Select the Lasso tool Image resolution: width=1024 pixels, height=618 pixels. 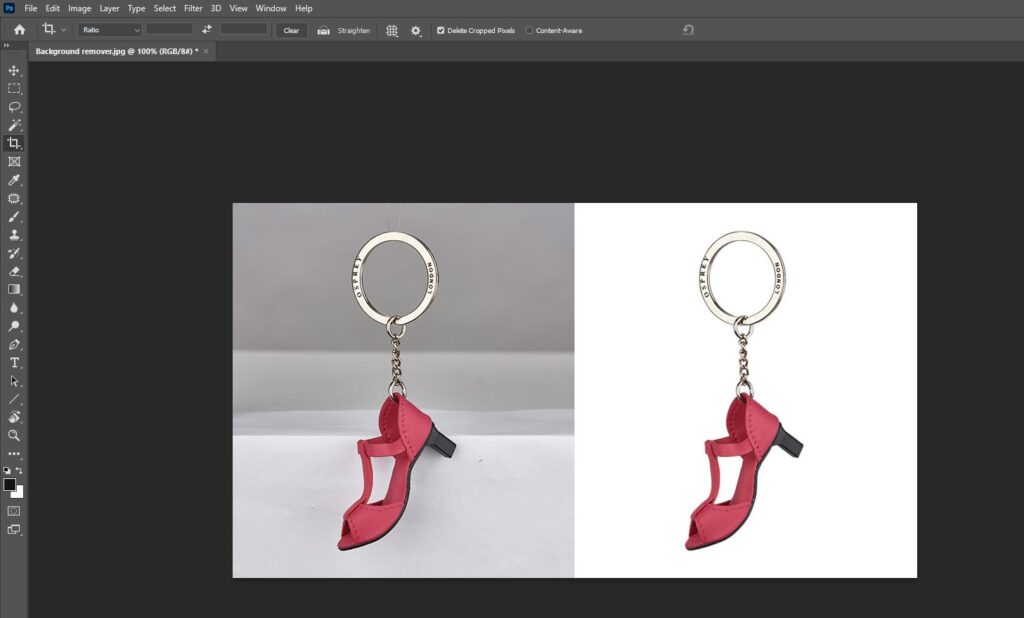tap(14, 107)
